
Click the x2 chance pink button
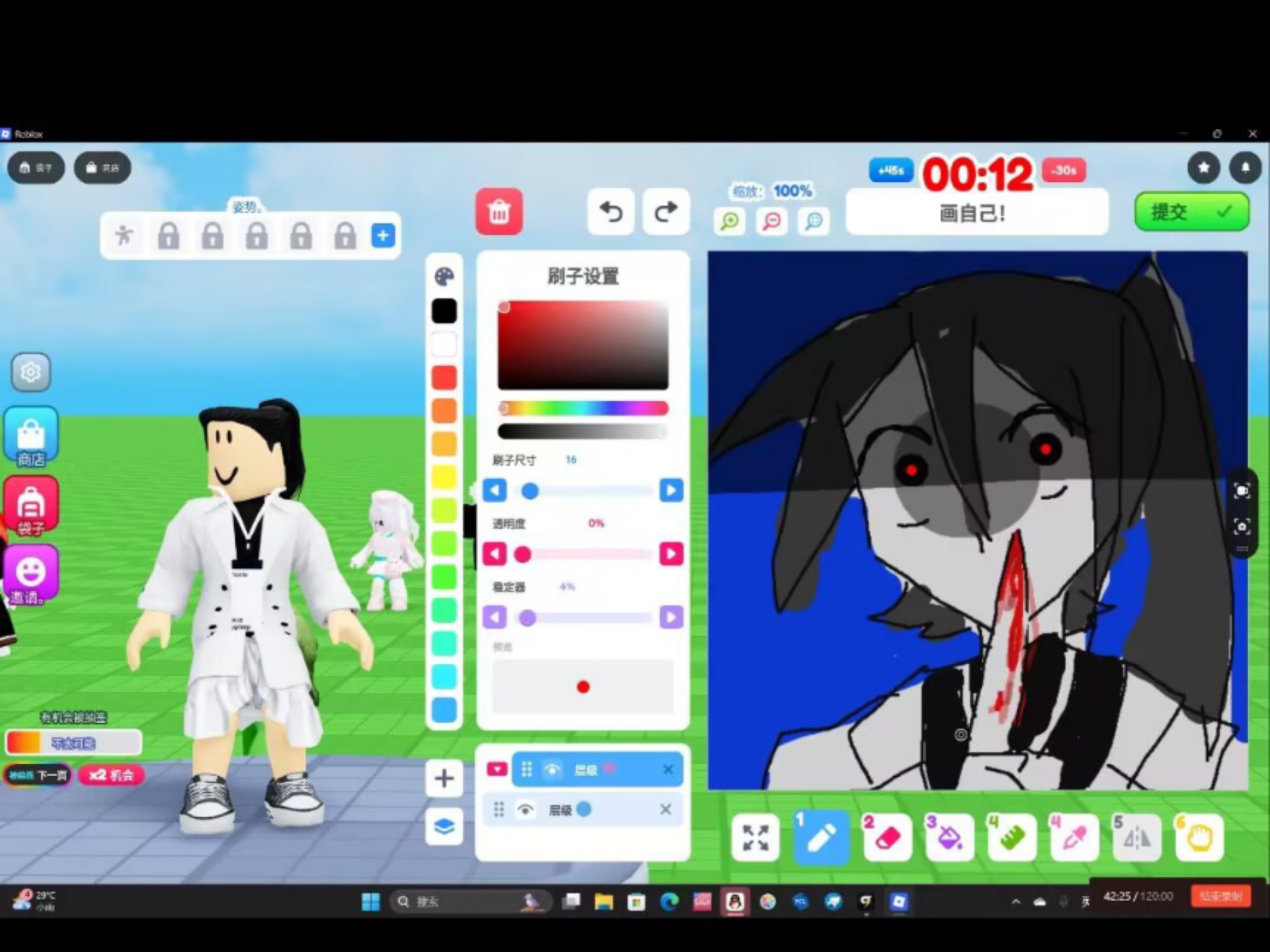tap(112, 775)
